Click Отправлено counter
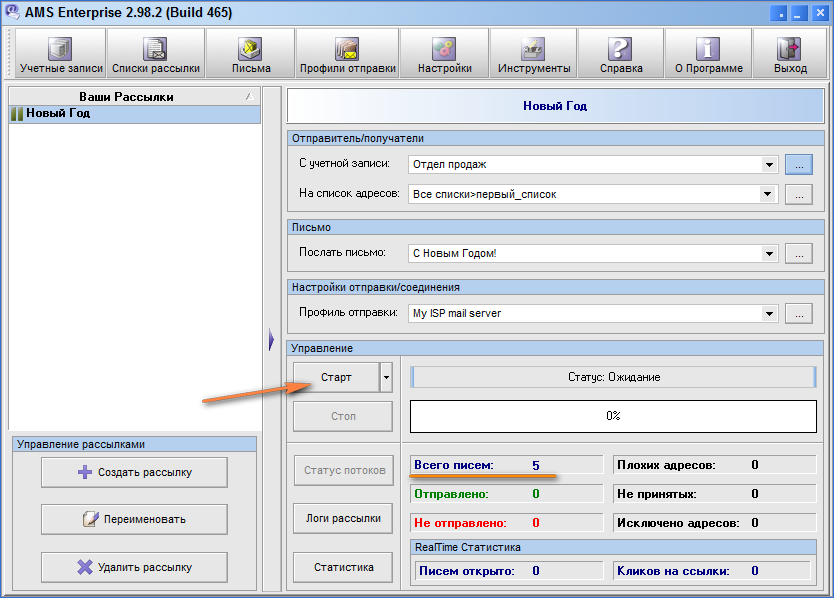This screenshot has height=598, width=834. [507, 494]
